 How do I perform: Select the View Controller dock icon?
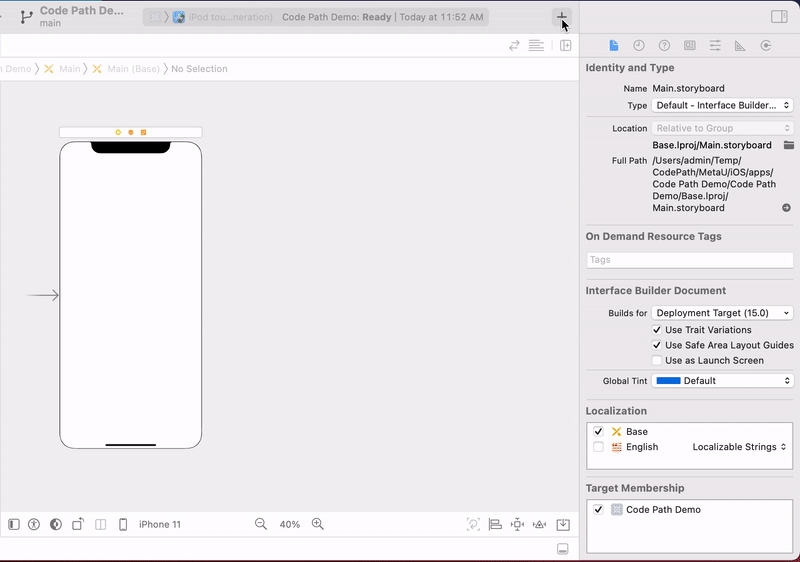tap(118, 133)
